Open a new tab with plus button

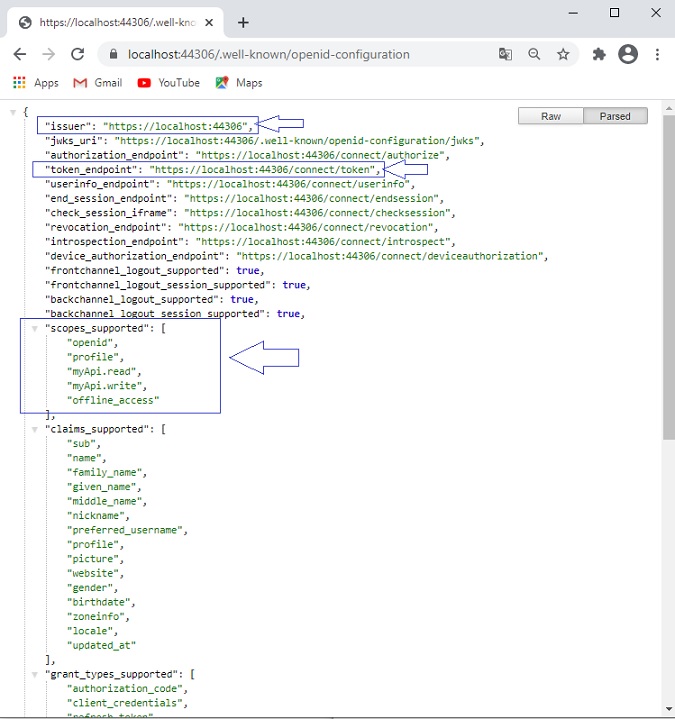click(x=243, y=22)
